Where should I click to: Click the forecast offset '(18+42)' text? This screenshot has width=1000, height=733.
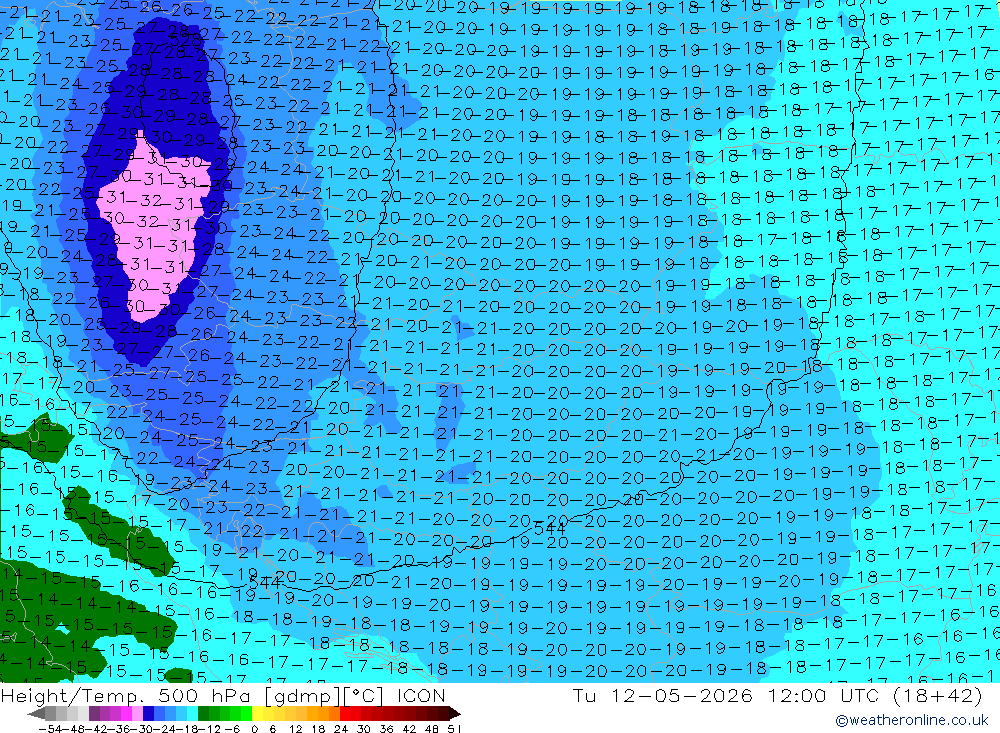click(x=938, y=695)
